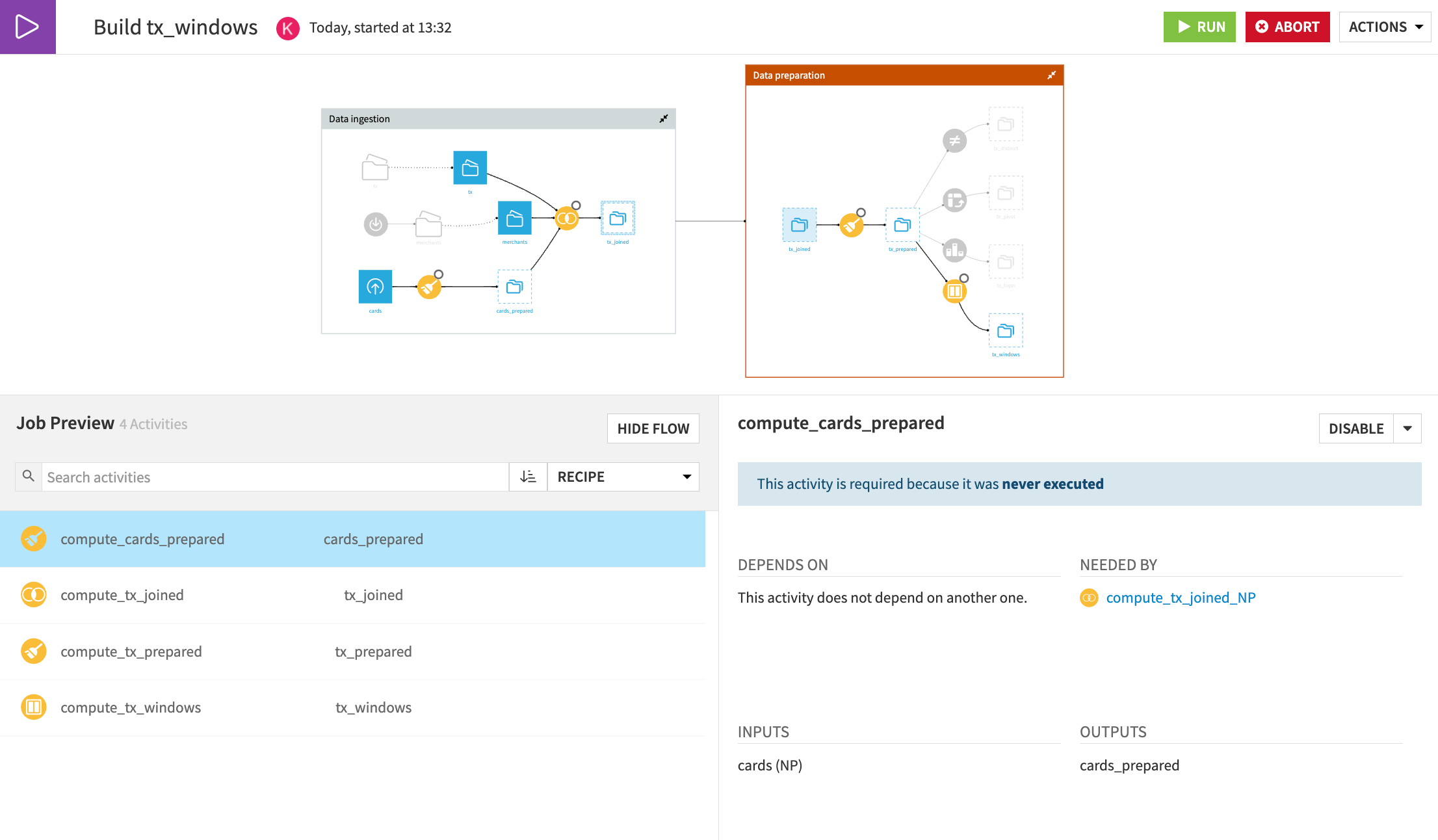
Task: Collapse the Data ingestion zone
Action: pos(664,118)
